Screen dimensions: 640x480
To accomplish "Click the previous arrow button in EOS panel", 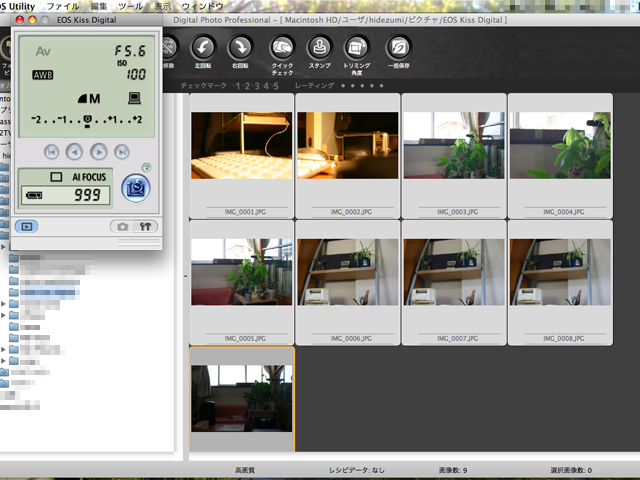I will pos(74,152).
